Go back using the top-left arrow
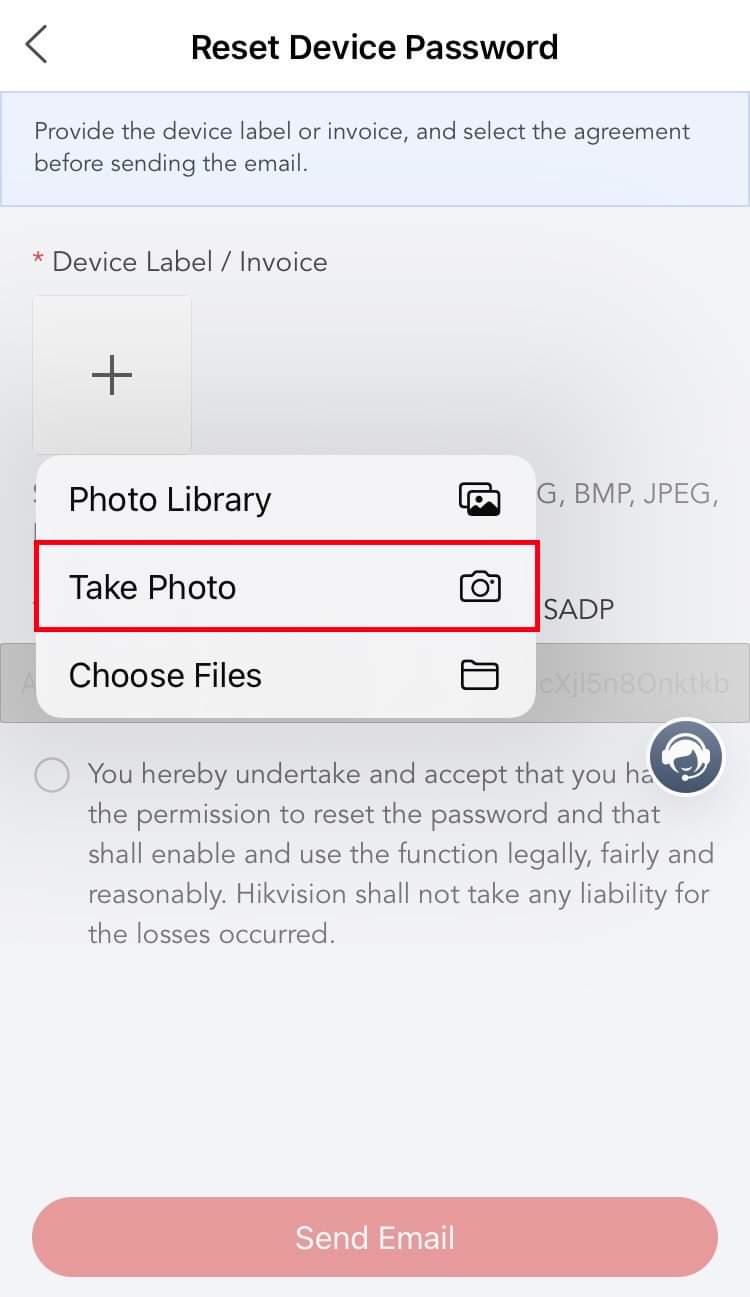This screenshot has width=750, height=1297. click(x=37, y=46)
